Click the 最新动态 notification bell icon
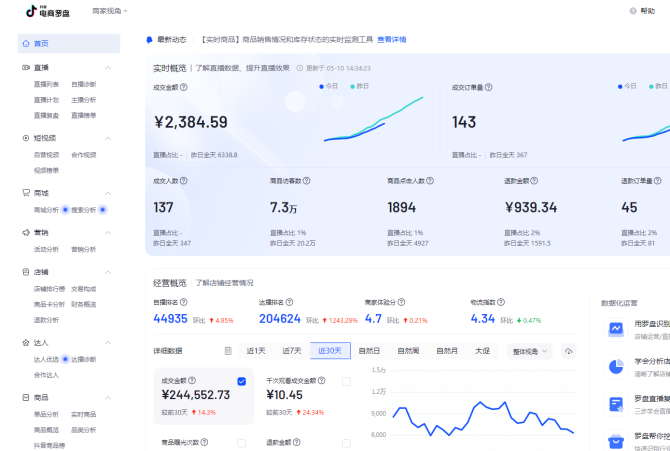 (x=149, y=40)
